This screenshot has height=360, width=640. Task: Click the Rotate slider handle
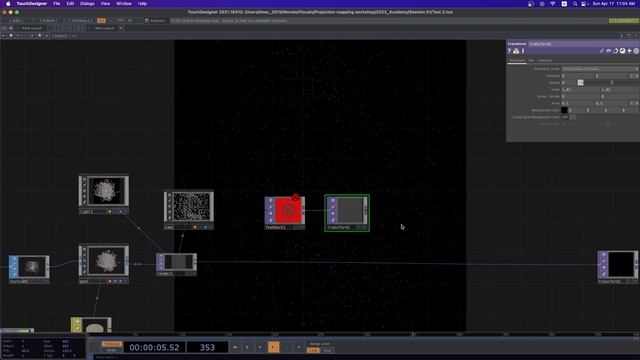(580, 83)
